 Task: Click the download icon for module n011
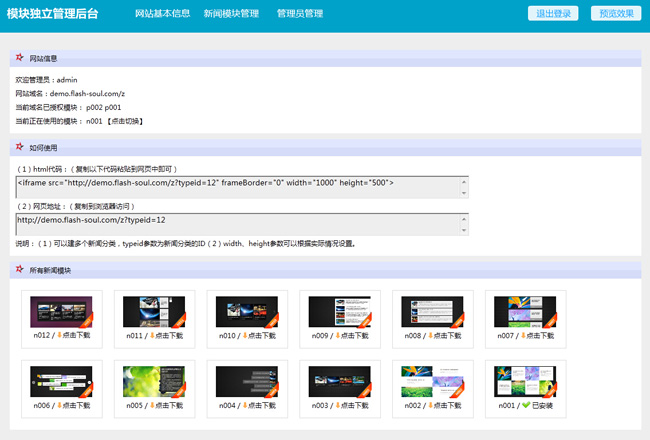(150, 336)
